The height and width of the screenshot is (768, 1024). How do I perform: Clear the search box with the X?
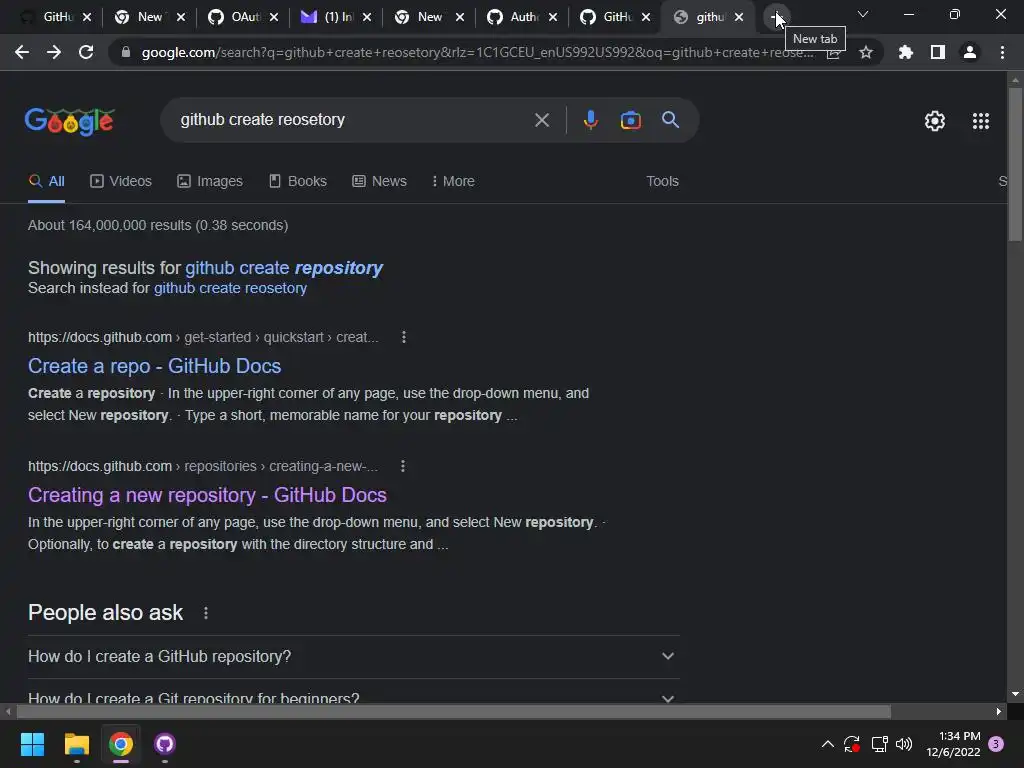pyautogui.click(x=541, y=120)
